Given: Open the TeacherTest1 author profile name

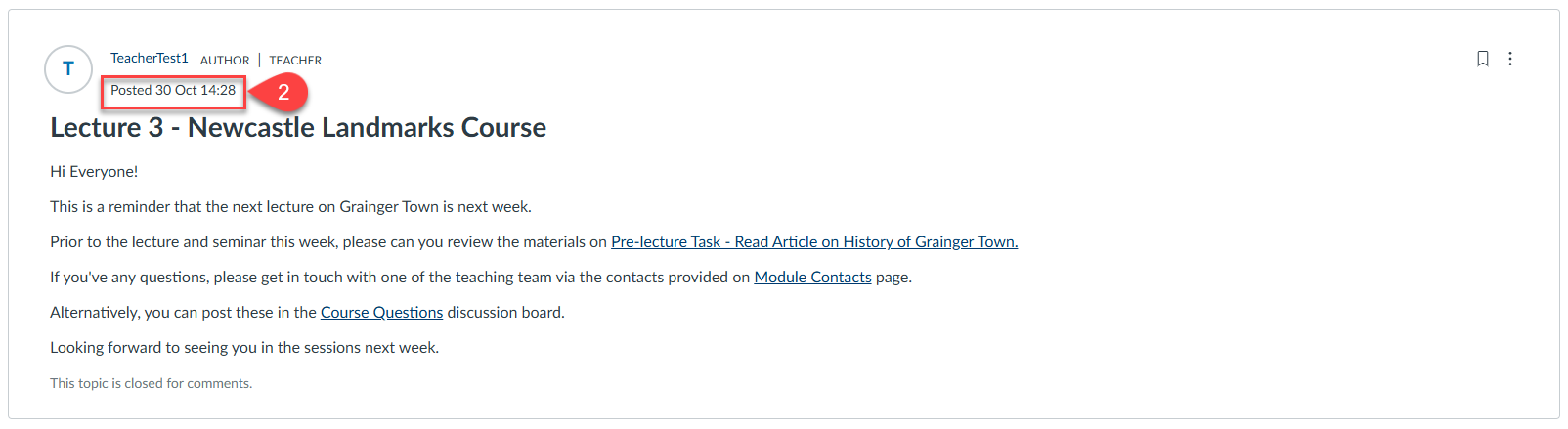Looking at the screenshot, I should pyautogui.click(x=149, y=59).
